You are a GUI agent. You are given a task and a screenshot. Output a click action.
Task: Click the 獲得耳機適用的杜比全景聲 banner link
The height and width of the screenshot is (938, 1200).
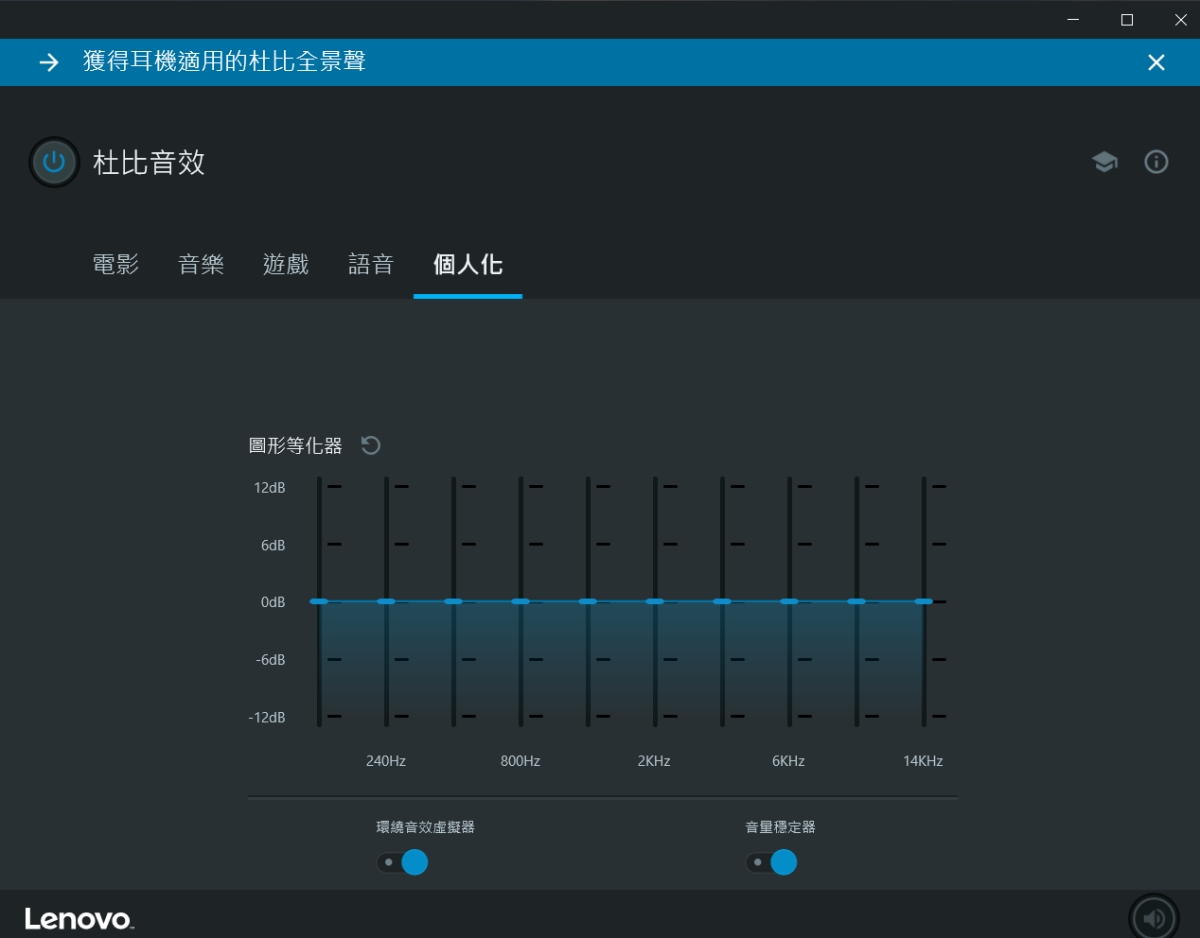[x=224, y=62]
